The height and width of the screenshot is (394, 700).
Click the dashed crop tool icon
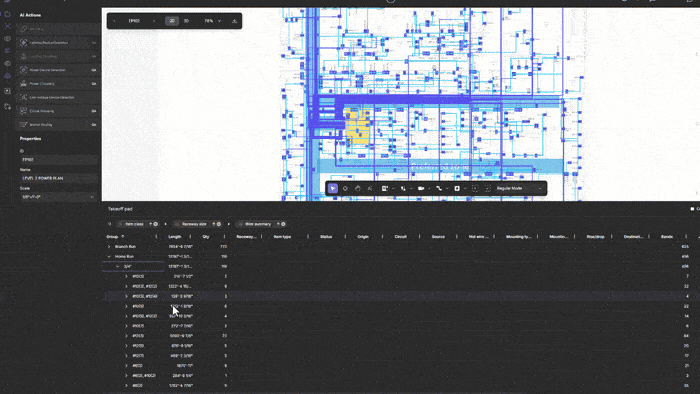pos(488,189)
